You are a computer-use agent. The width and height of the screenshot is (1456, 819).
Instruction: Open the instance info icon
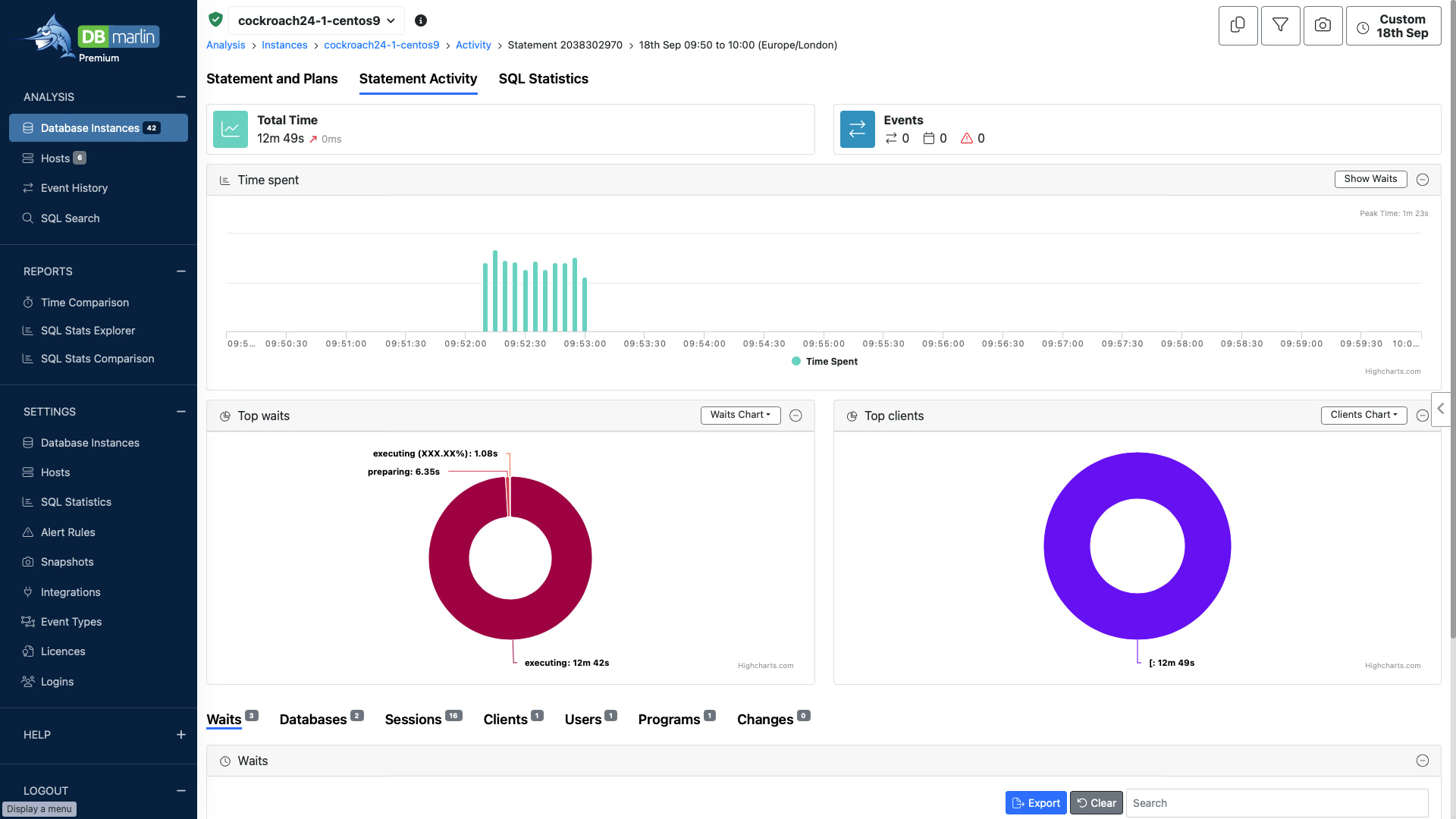[x=421, y=20]
